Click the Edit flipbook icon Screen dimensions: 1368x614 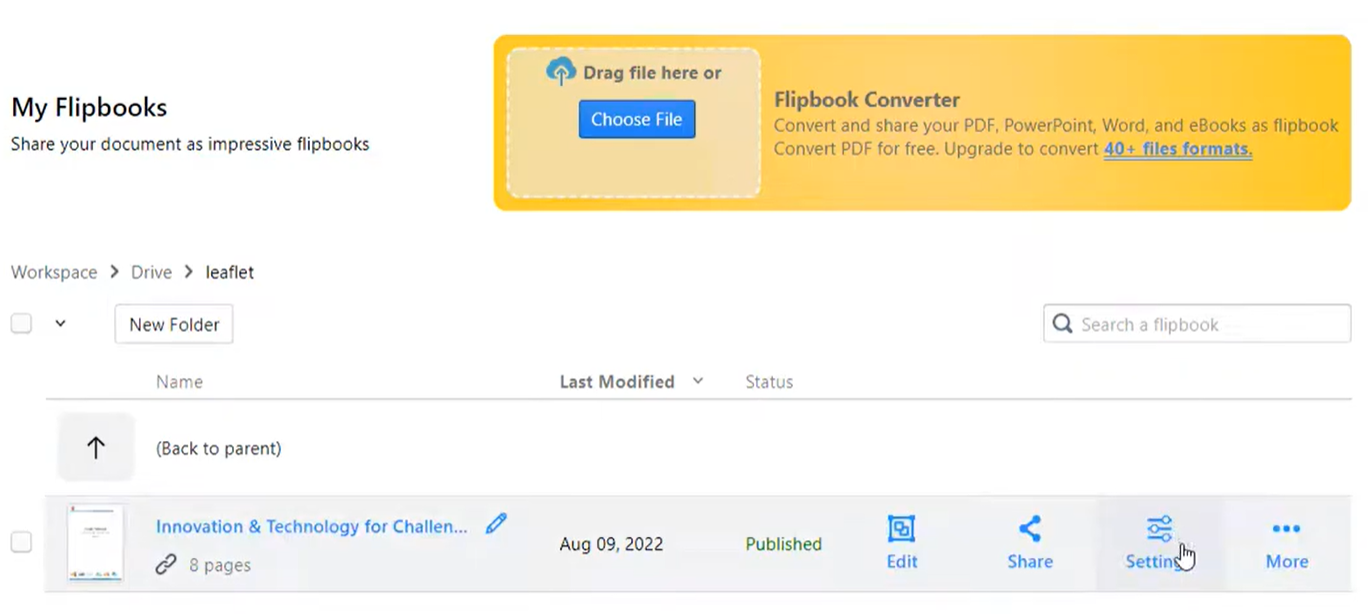tap(901, 529)
